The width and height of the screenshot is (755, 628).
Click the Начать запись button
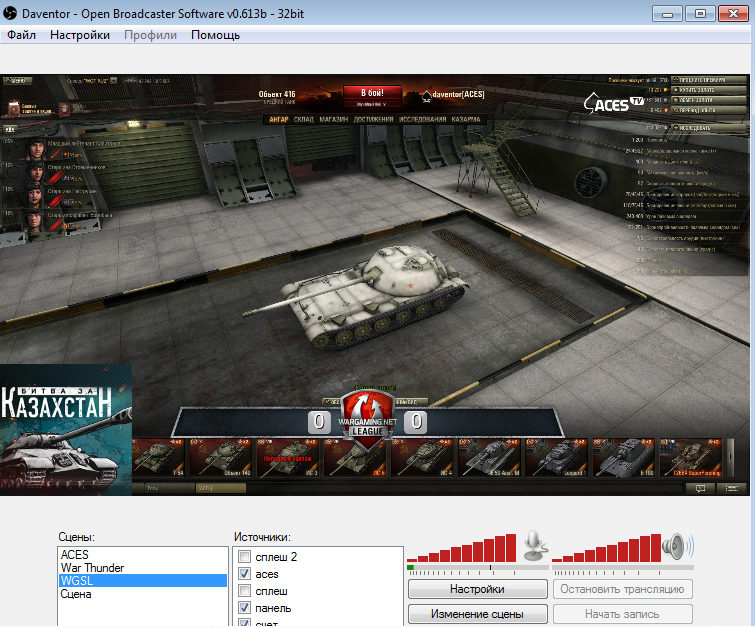point(623,614)
